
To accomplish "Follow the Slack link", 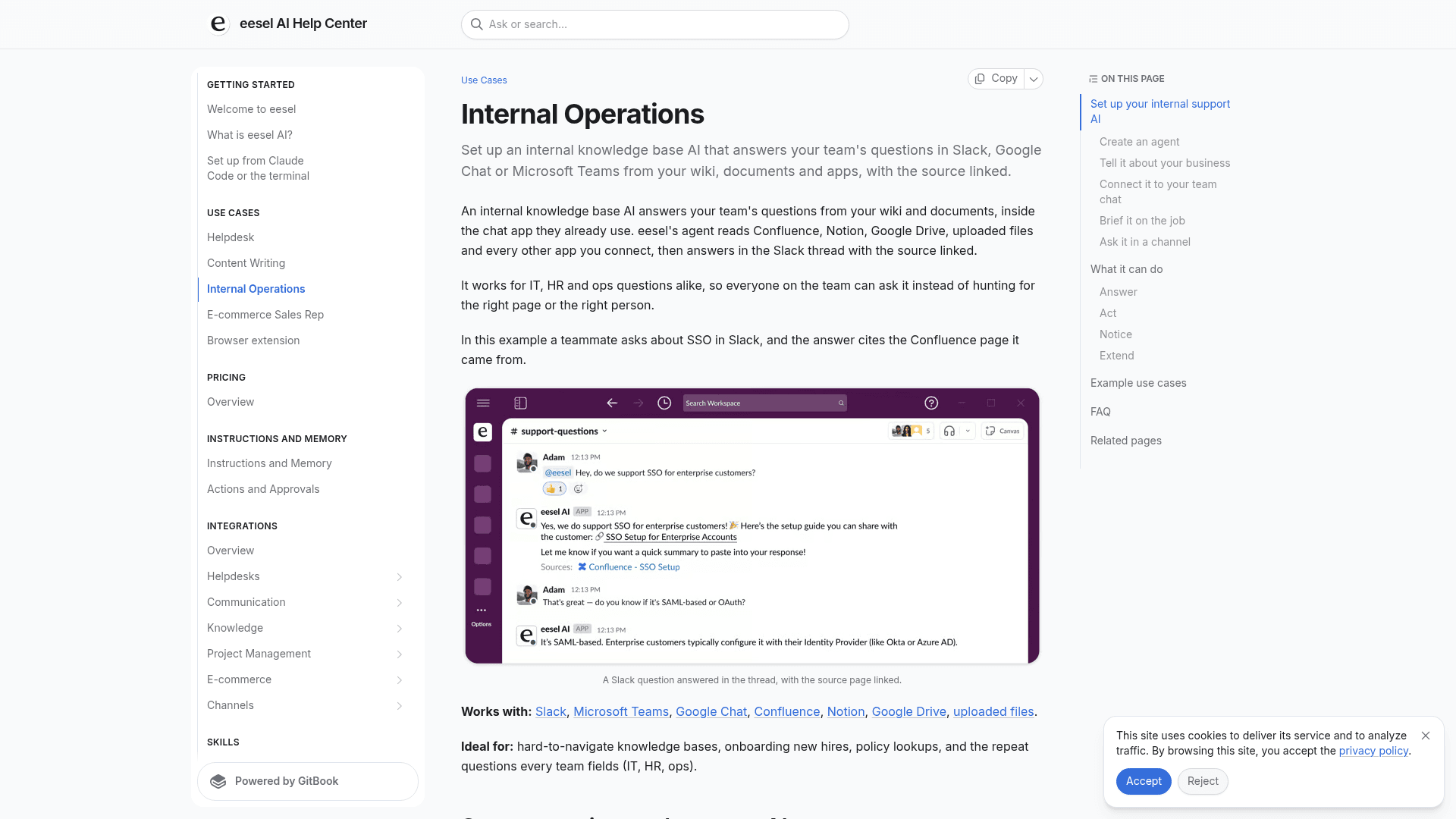I will (551, 711).
